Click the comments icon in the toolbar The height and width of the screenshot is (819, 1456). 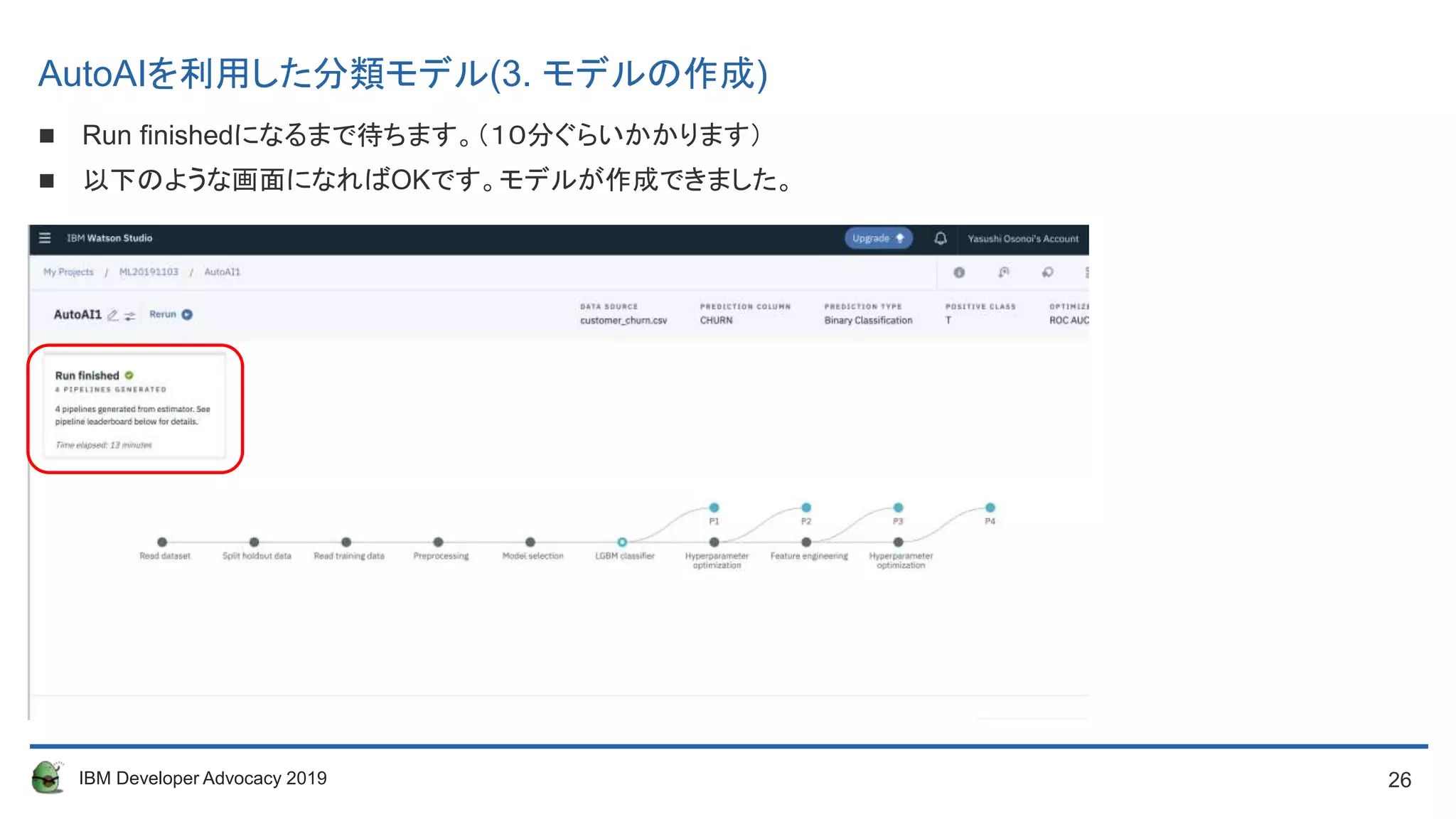[x=1048, y=272]
